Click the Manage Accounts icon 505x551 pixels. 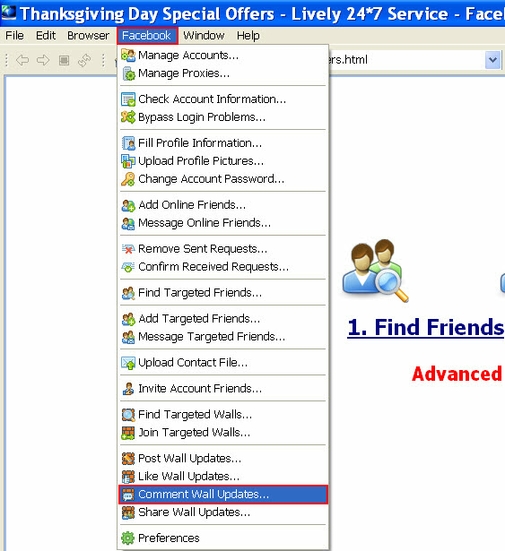coord(128,55)
